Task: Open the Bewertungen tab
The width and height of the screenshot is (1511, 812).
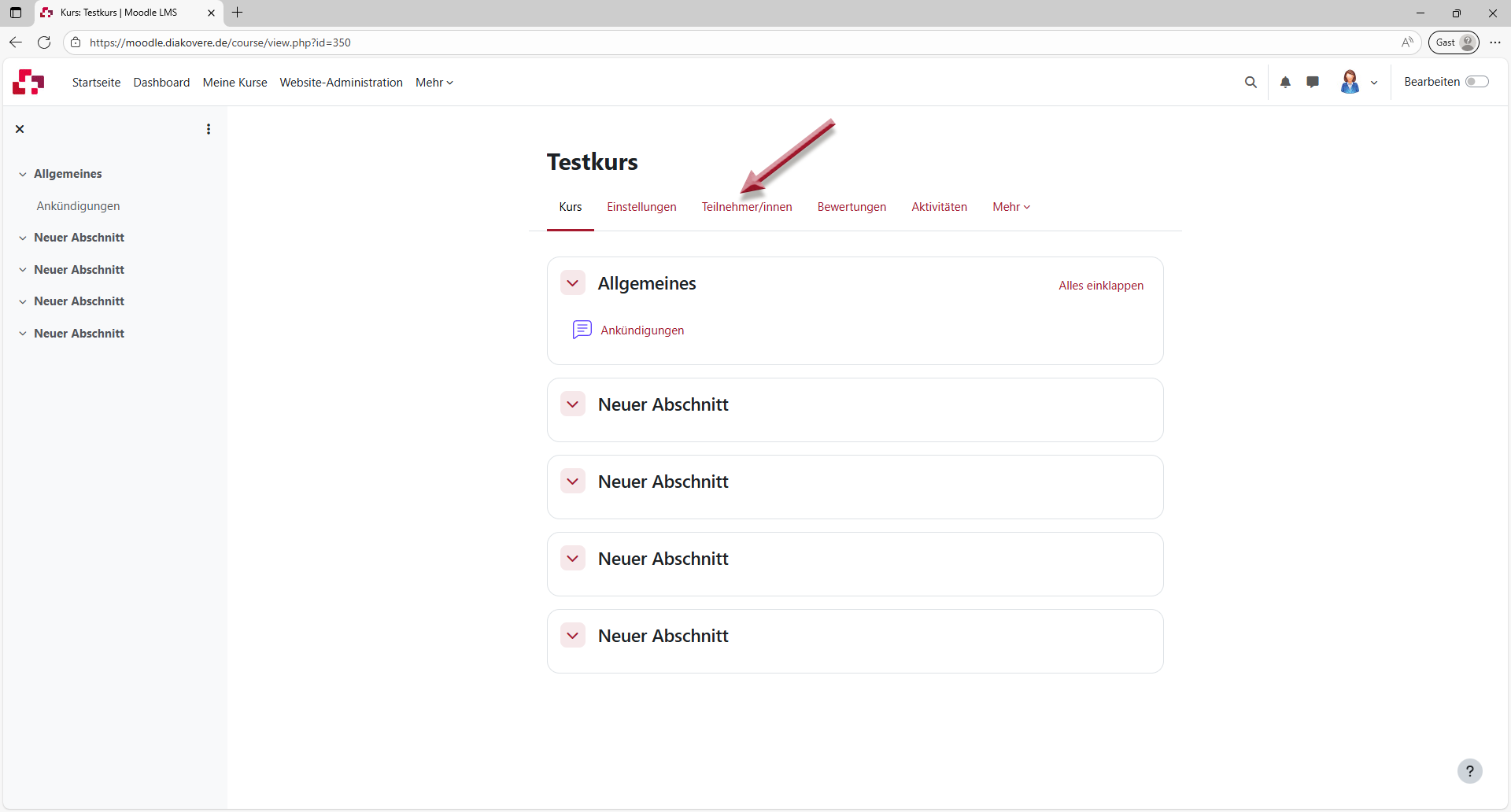Action: tap(852, 207)
